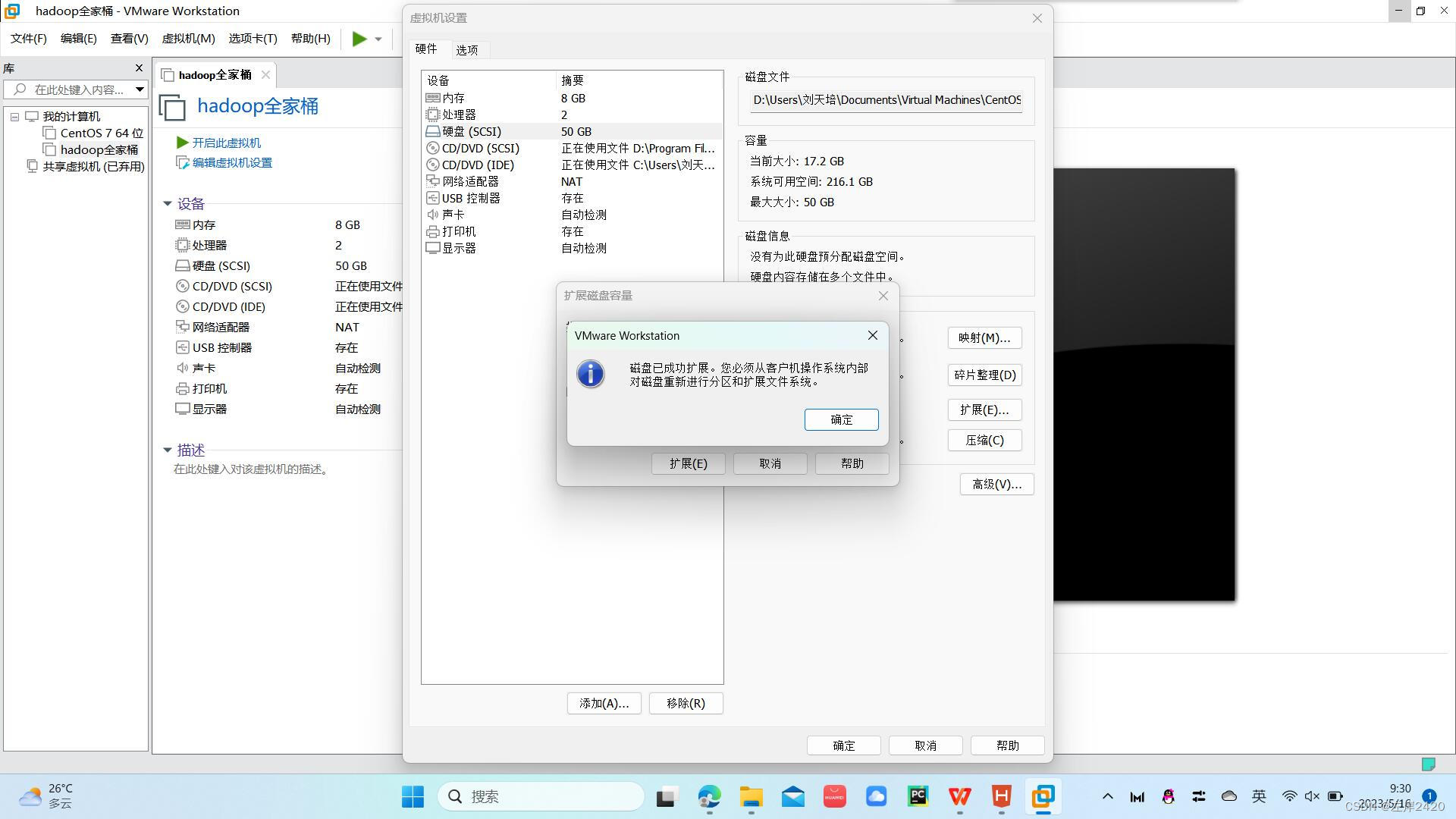1456x819 pixels.
Task: Select the CD/DVD (IDE) device in the list
Action: 478,165
